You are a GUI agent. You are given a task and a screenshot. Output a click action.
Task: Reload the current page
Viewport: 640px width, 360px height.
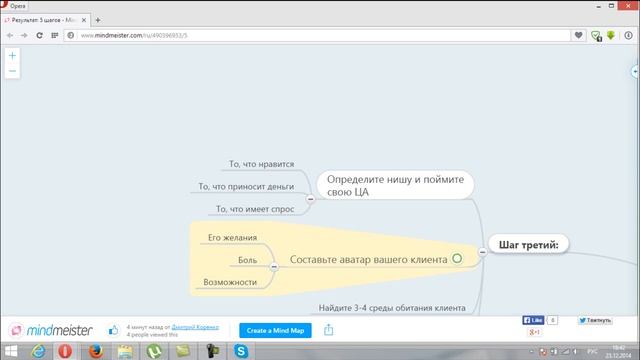(39, 36)
